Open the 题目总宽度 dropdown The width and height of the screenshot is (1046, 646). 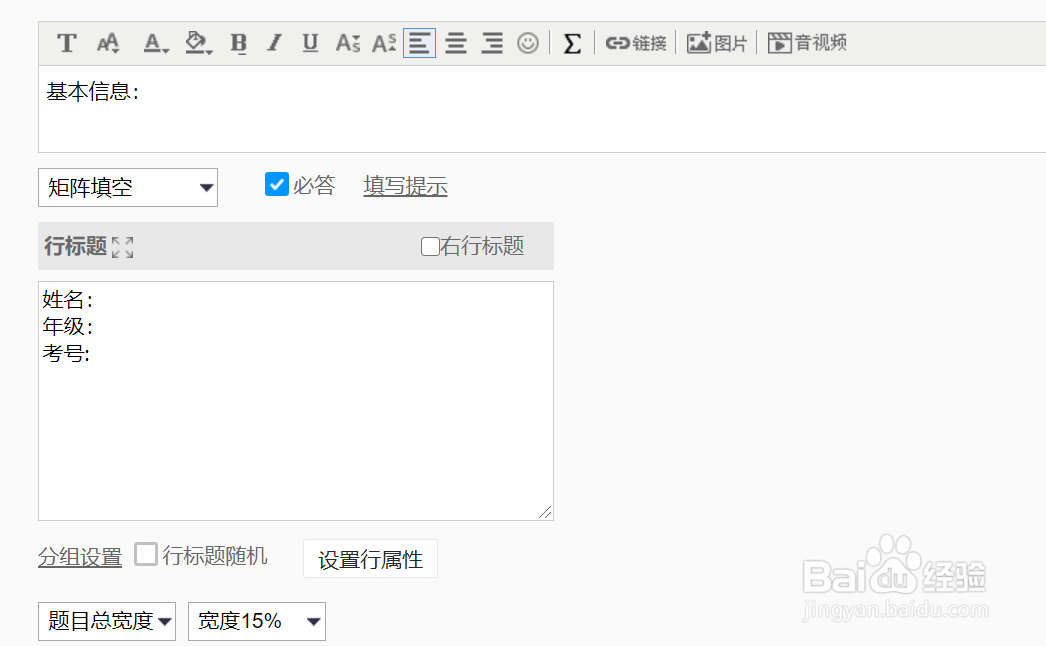click(x=107, y=621)
